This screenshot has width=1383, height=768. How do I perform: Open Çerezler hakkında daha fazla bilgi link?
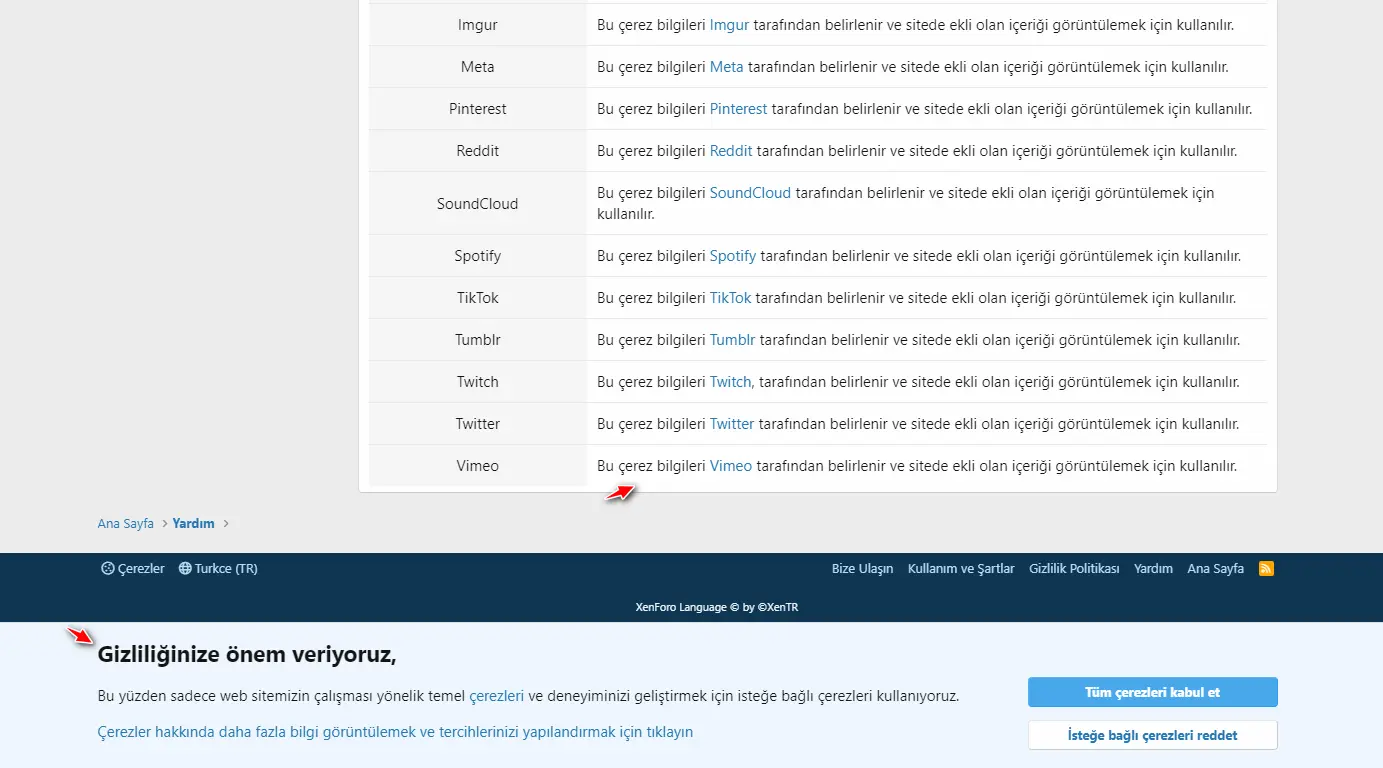(395, 732)
